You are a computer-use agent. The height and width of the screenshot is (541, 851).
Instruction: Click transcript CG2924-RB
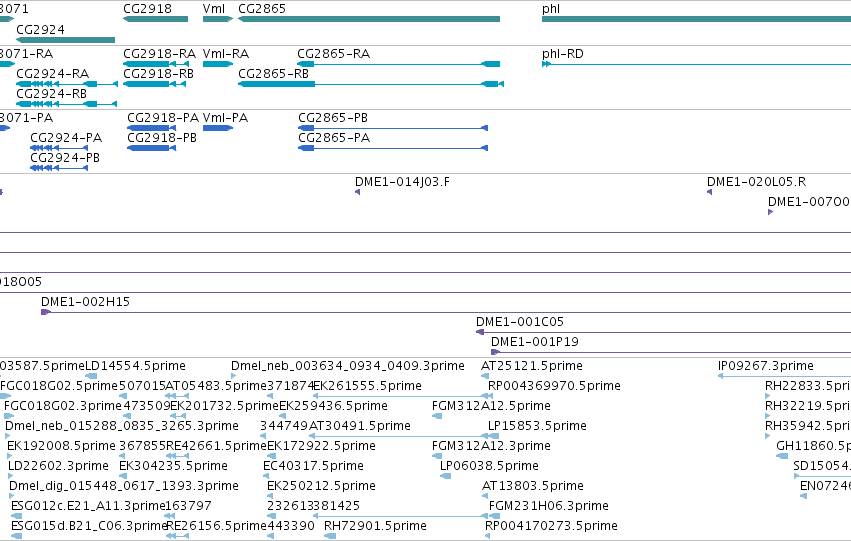51,93
